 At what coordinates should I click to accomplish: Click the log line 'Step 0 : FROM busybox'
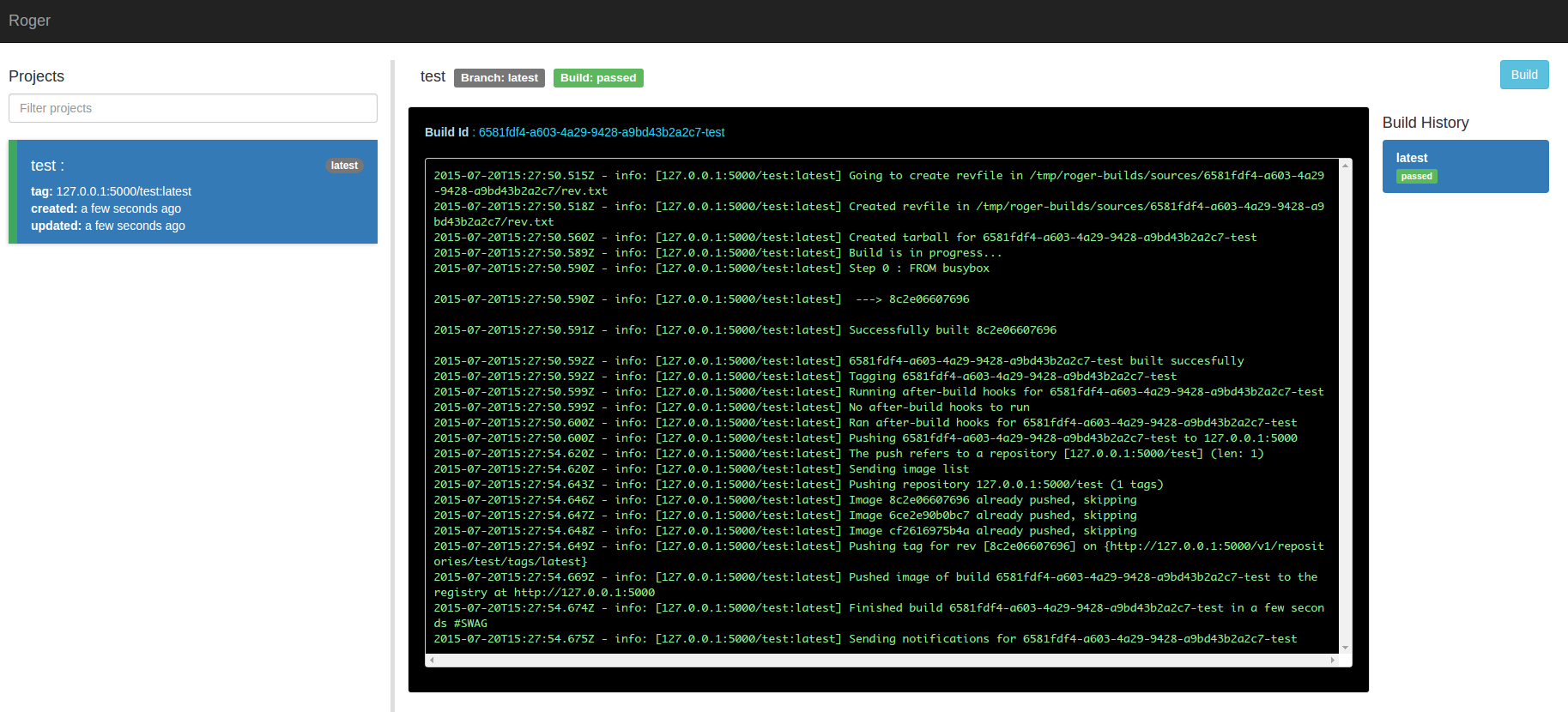coord(711,269)
